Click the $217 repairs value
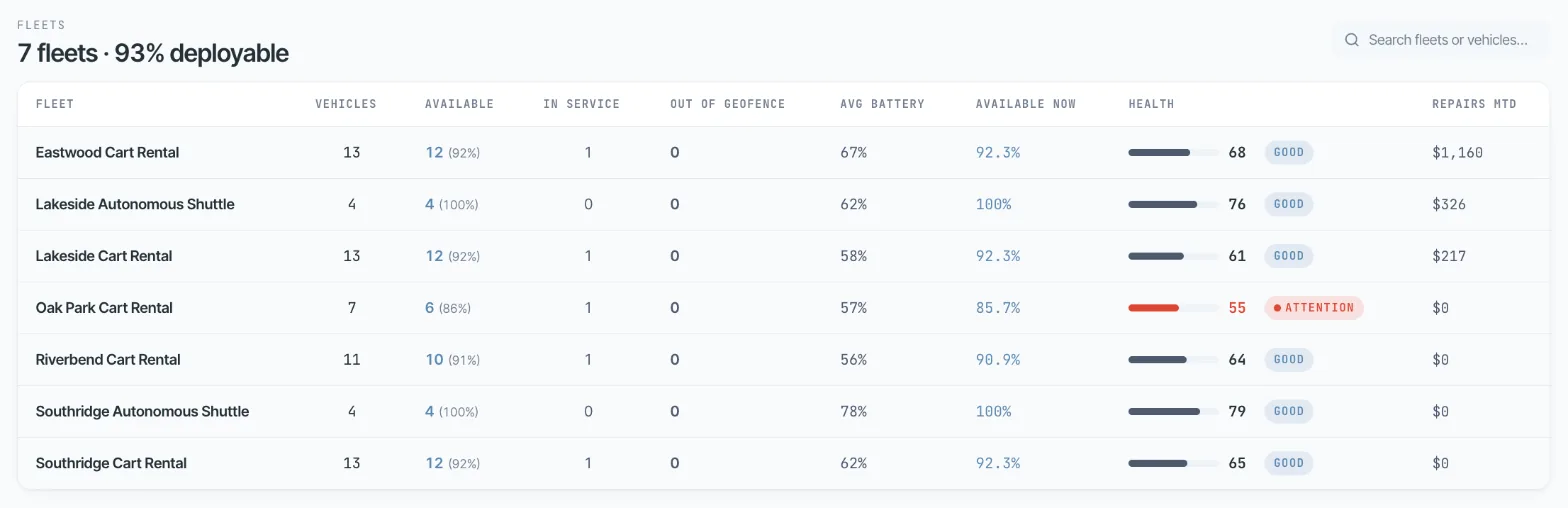The image size is (1568, 508). (x=1449, y=256)
